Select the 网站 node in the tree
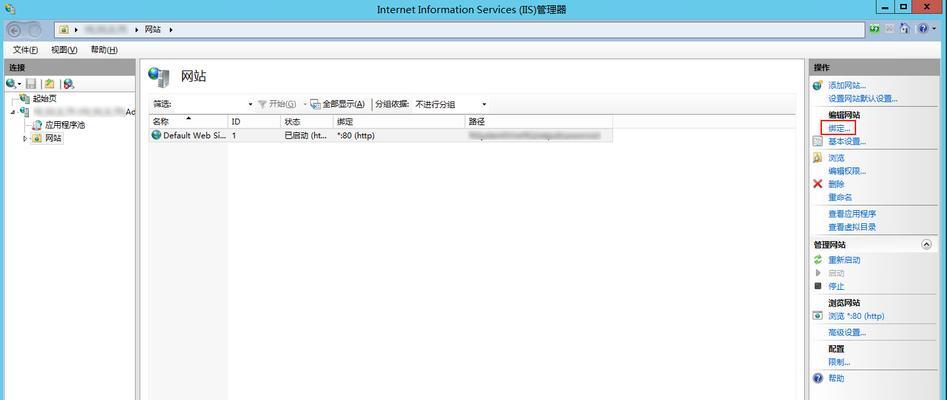Viewport: 947px width, 400px height. point(53,138)
